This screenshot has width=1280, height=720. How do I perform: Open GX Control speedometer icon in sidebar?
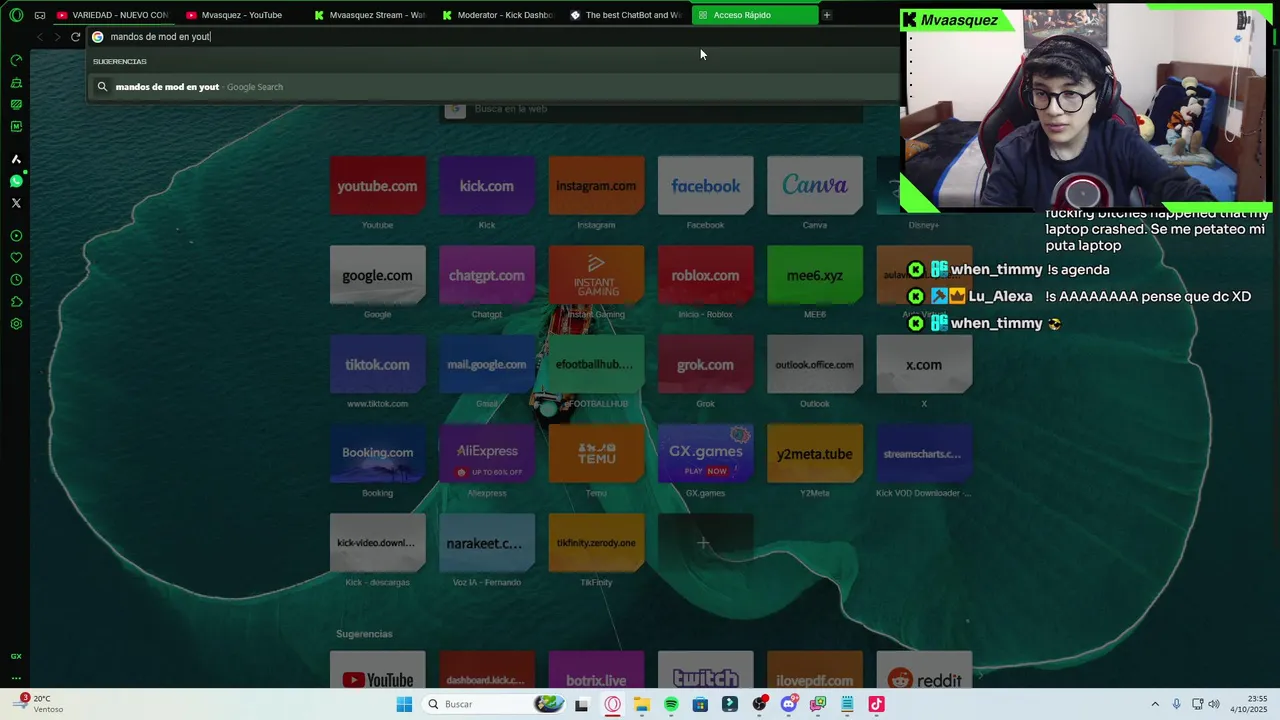(16, 61)
